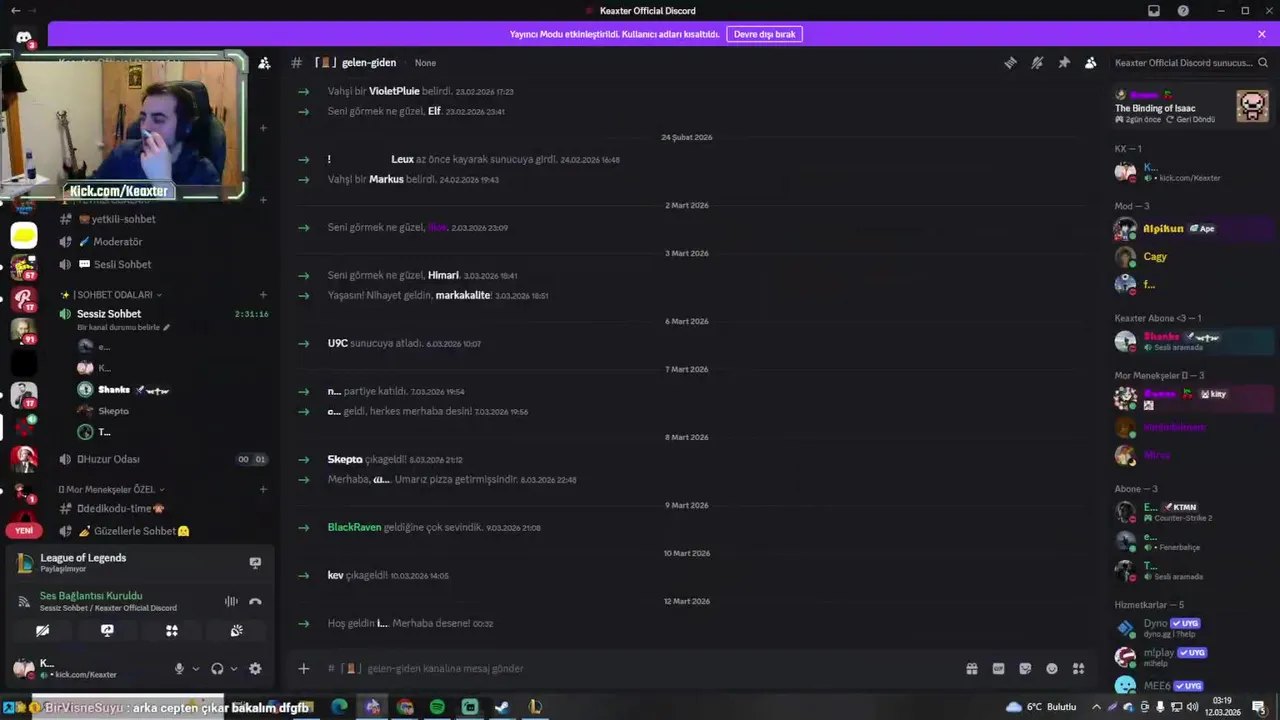Share League of Legends screen icon

255,563
